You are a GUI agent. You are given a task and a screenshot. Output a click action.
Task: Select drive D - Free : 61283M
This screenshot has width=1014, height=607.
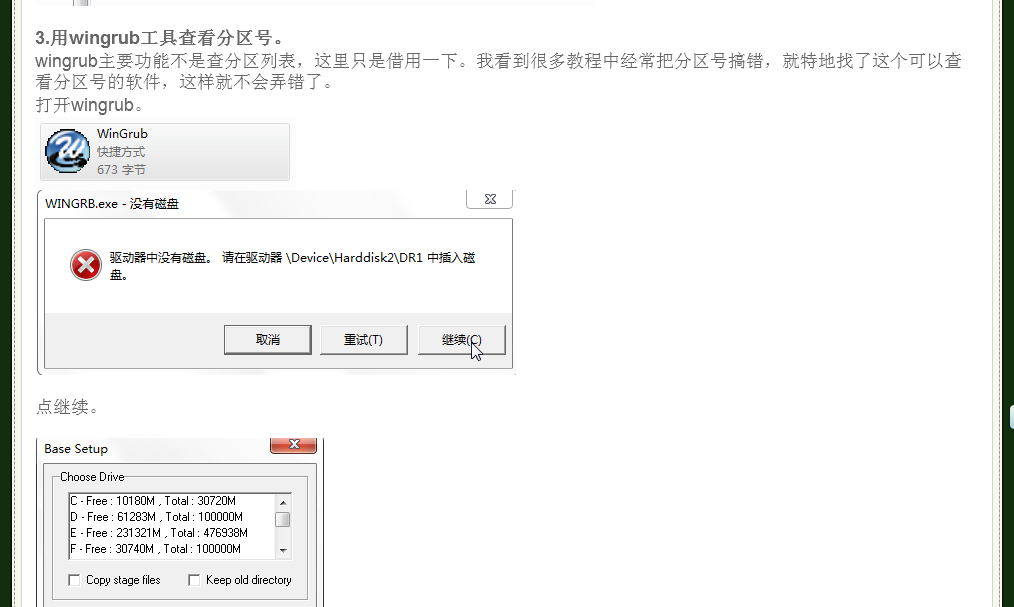click(x=172, y=517)
